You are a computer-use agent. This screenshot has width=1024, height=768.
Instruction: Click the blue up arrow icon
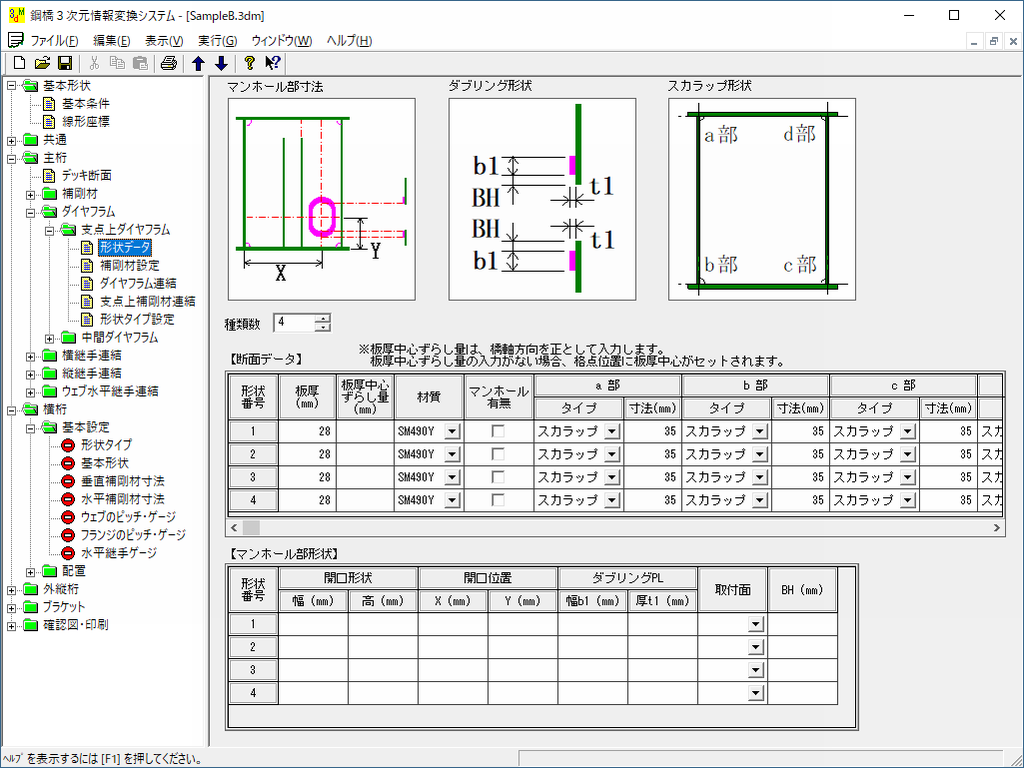coord(199,63)
